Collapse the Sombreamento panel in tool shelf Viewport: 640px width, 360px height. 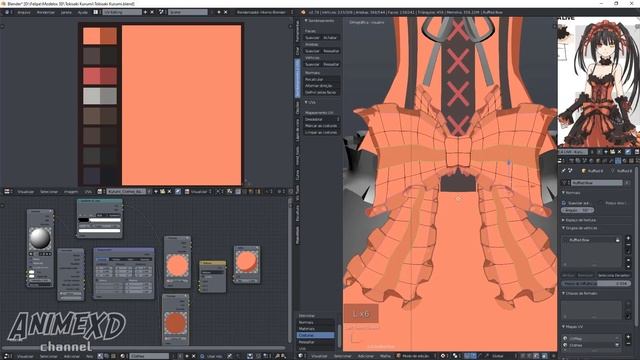click(320, 20)
